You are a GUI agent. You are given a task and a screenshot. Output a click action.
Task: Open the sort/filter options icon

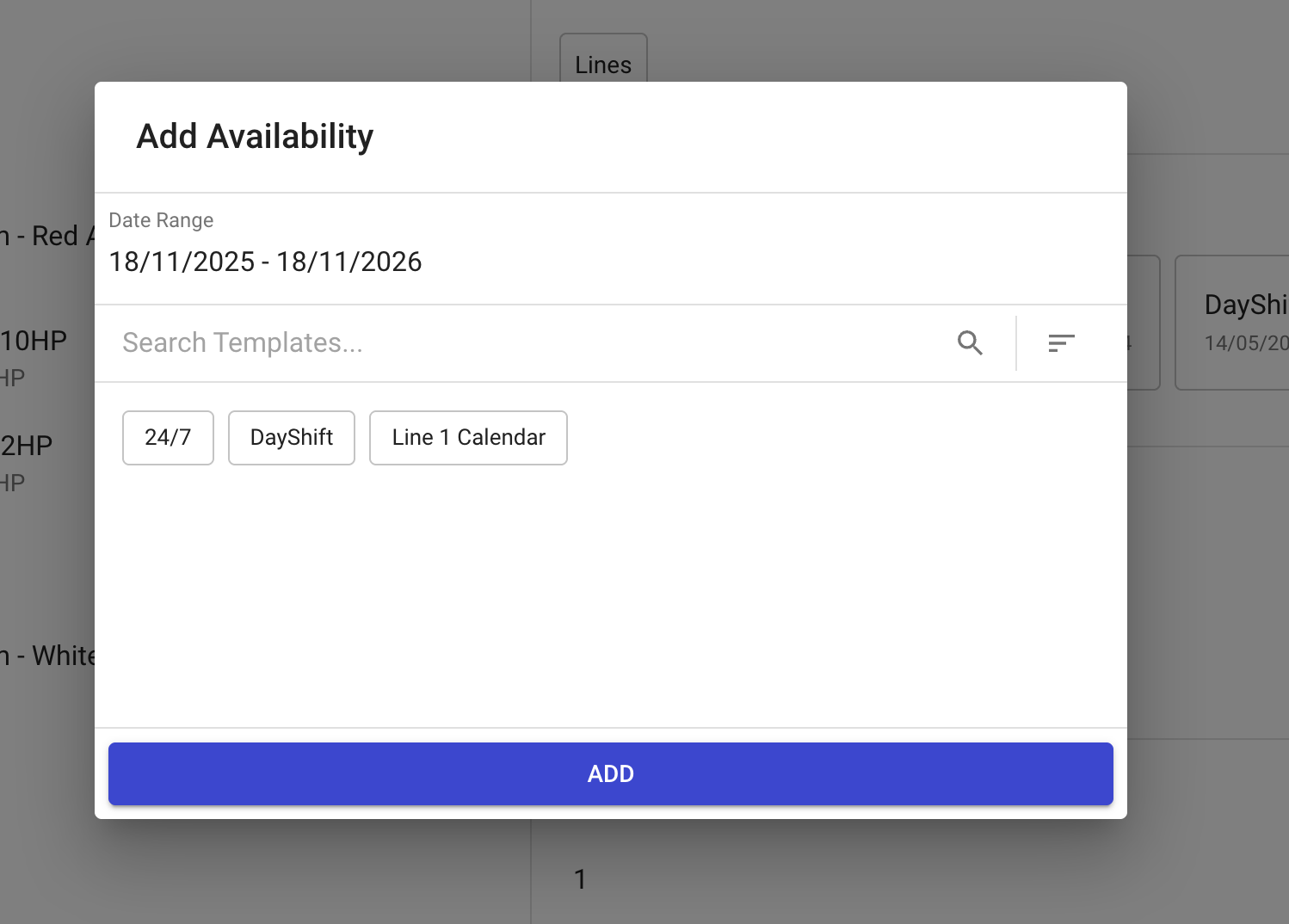(x=1061, y=343)
